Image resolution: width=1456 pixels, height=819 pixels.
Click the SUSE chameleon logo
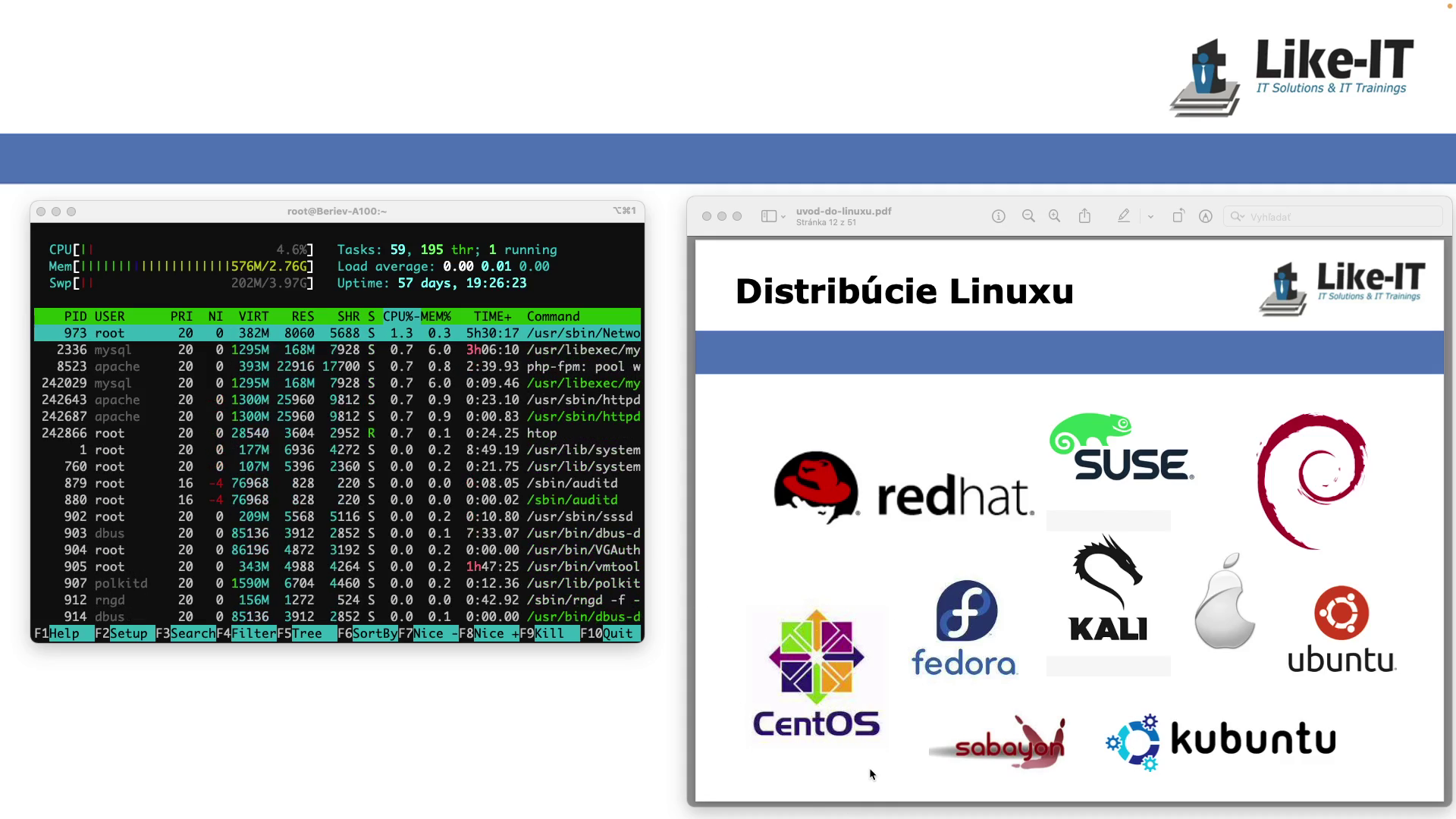coord(1122,447)
